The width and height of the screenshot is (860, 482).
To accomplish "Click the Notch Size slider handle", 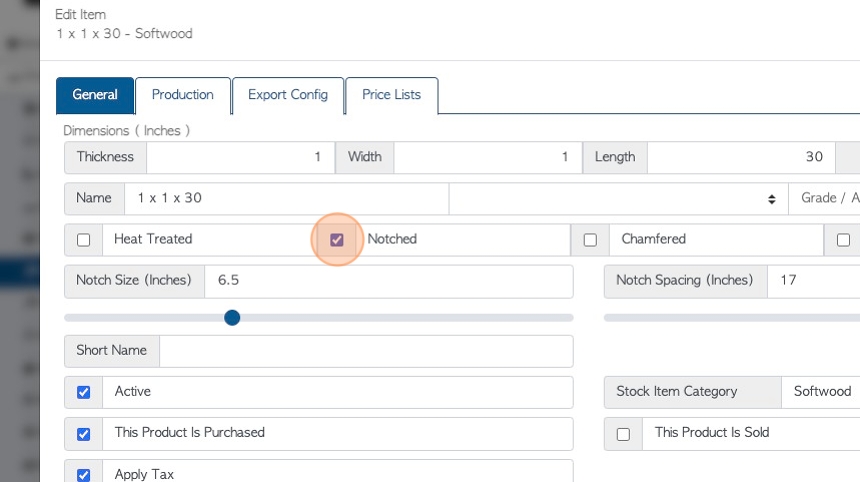I will pos(232,317).
